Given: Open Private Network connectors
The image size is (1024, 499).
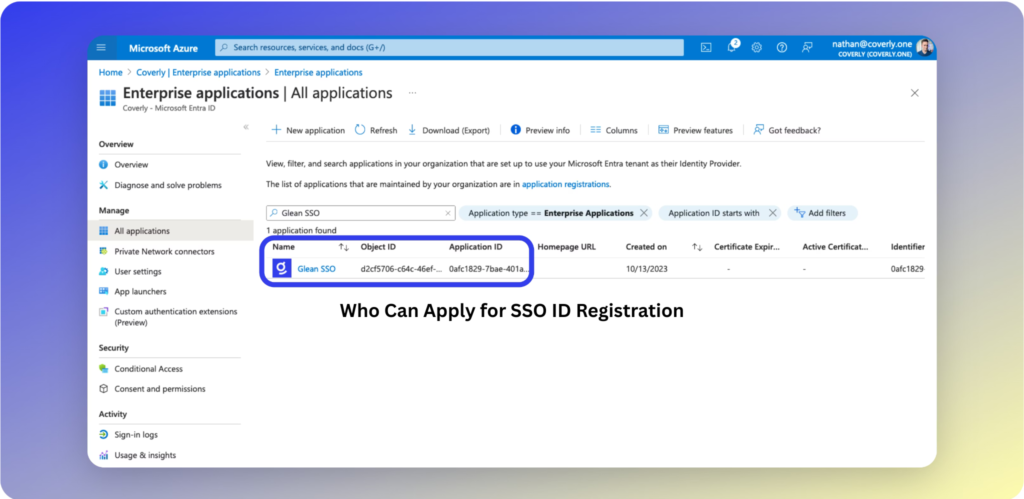Looking at the screenshot, I should point(164,251).
